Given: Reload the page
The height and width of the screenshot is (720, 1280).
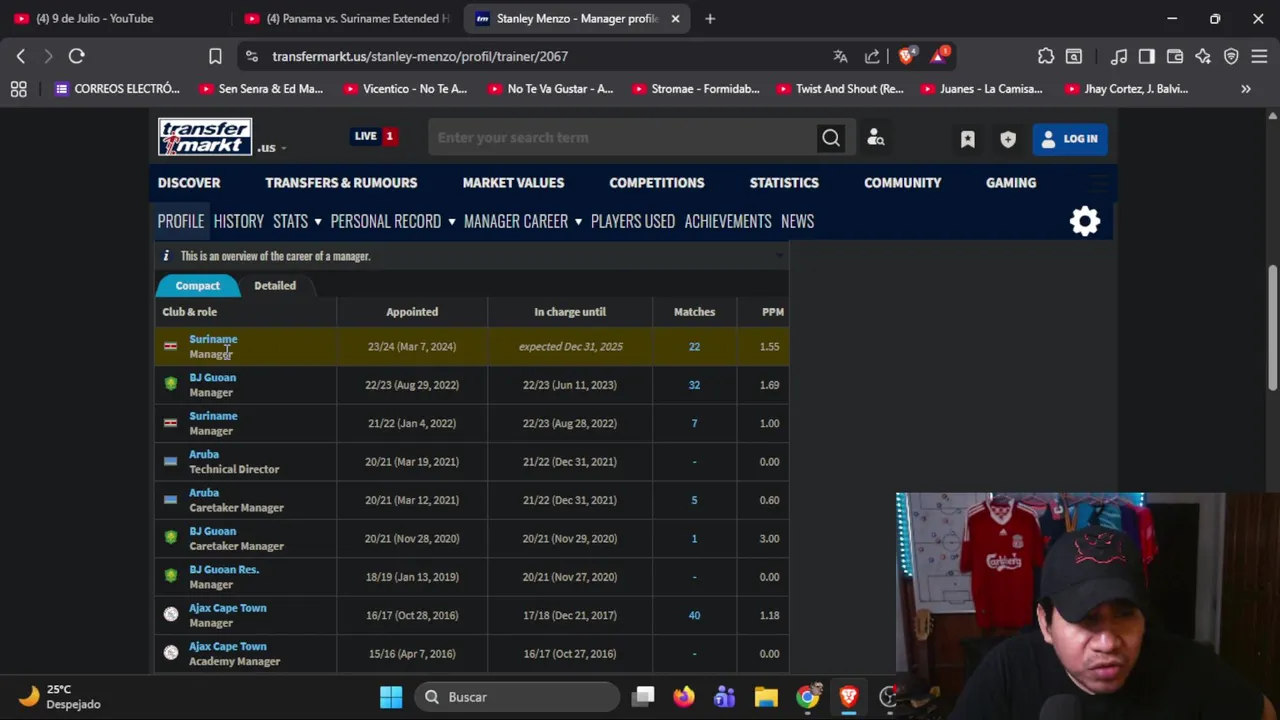Looking at the screenshot, I should click(x=76, y=56).
